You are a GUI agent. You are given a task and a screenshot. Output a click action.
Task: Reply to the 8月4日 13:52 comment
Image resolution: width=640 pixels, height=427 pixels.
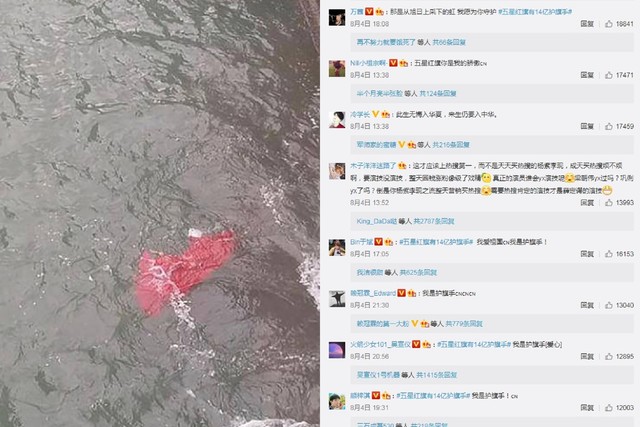click(x=587, y=202)
